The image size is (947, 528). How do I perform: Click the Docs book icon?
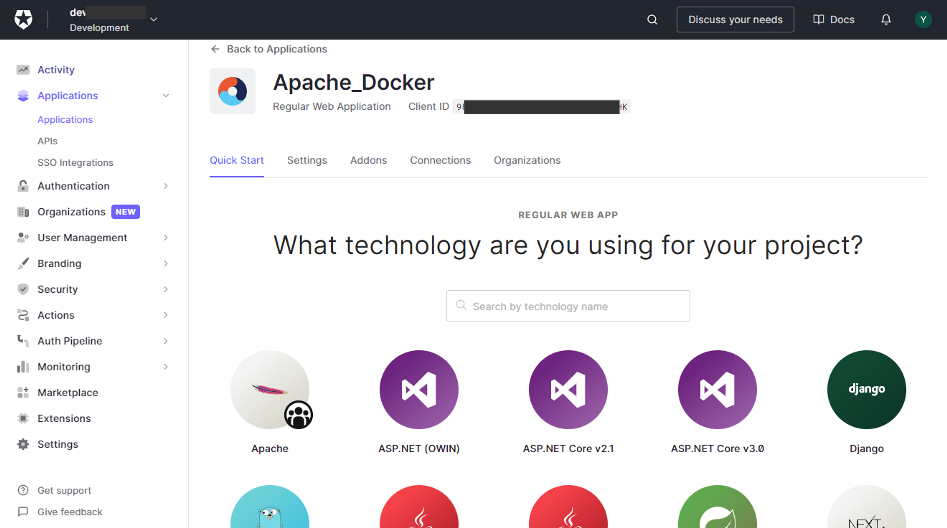pyautogui.click(x=818, y=19)
